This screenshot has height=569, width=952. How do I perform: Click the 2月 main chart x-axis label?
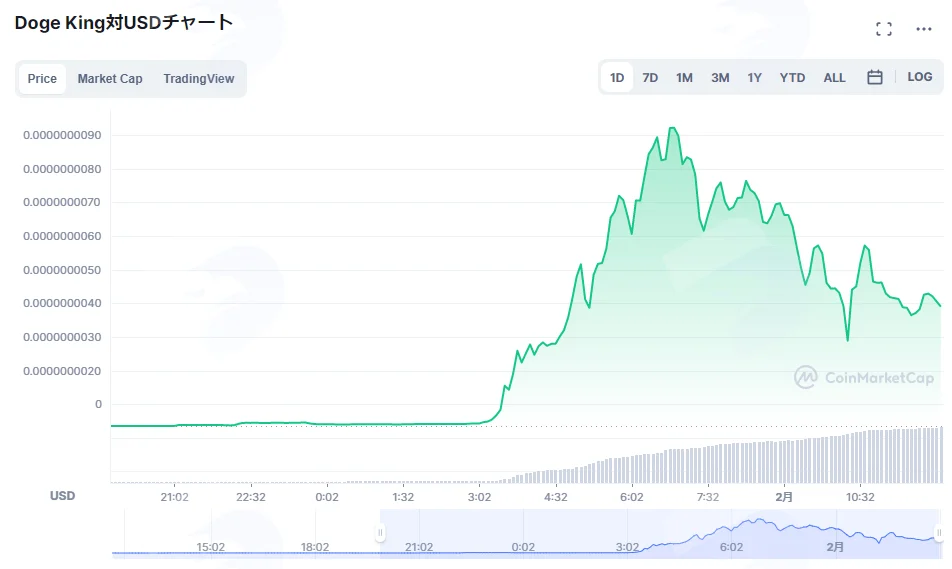tap(784, 497)
